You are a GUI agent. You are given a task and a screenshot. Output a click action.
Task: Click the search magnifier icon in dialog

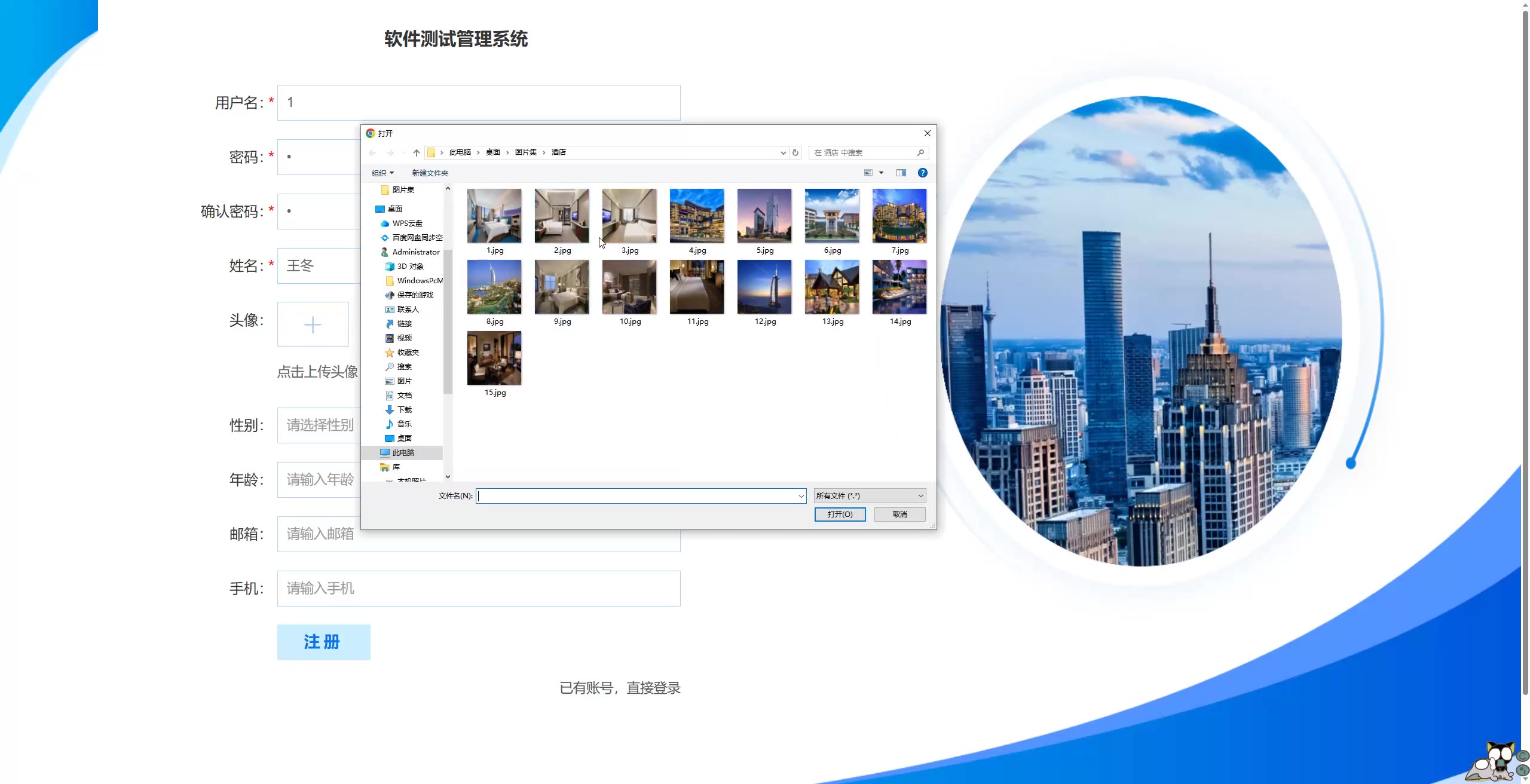coord(920,153)
